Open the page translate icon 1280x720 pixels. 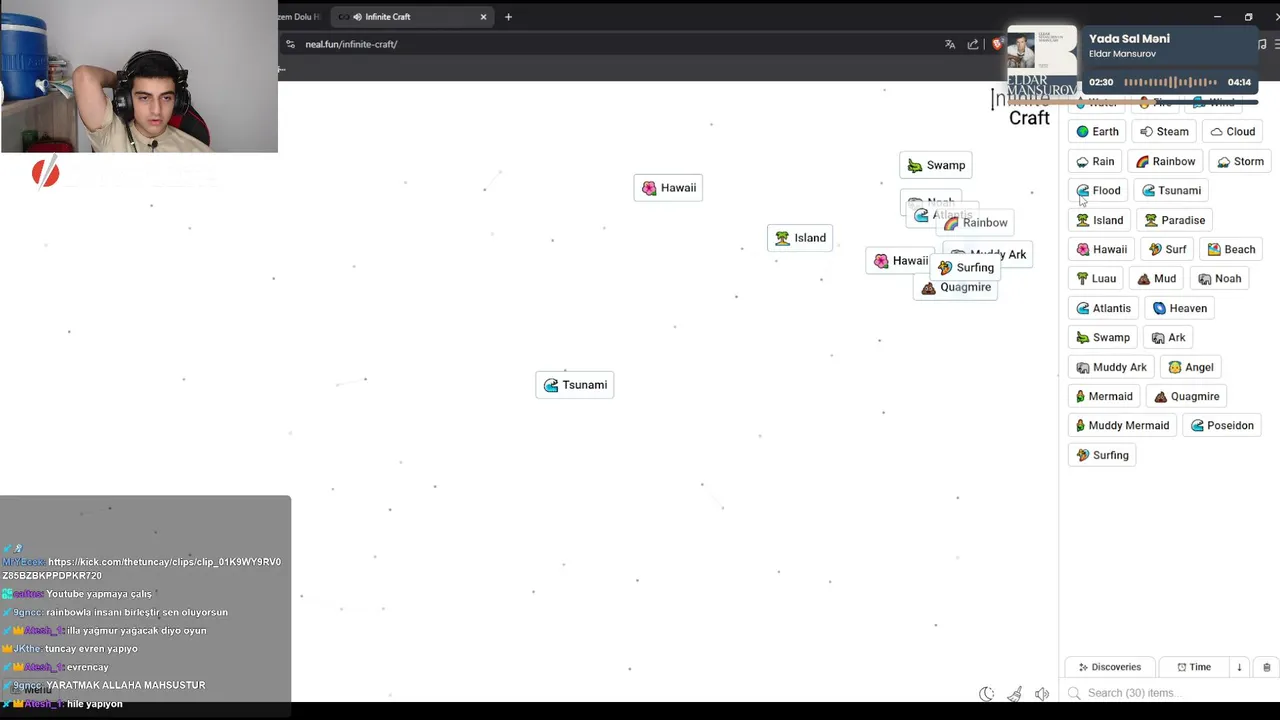pyautogui.click(x=950, y=44)
